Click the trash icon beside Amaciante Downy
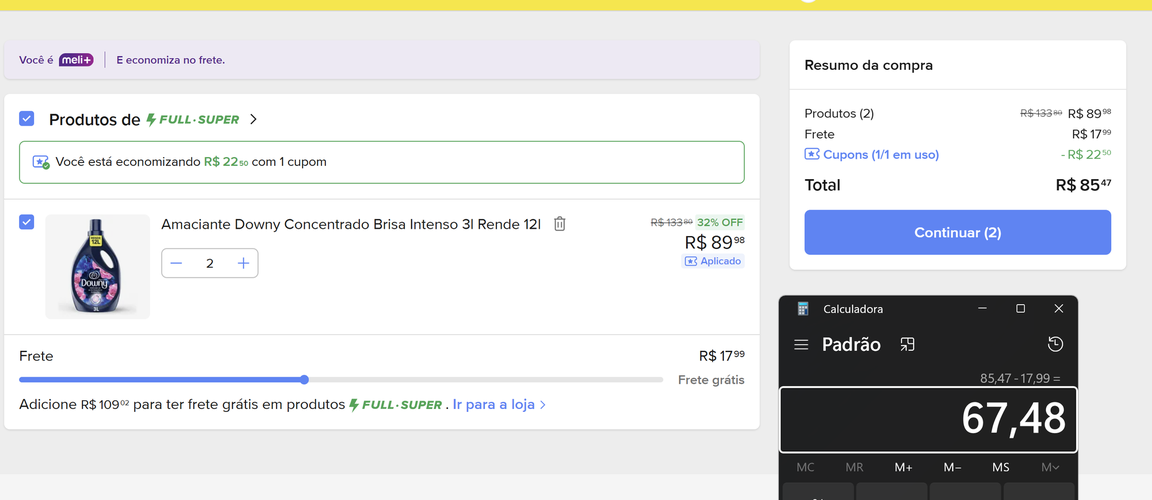This screenshot has height=500, width=1152. click(x=559, y=224)
